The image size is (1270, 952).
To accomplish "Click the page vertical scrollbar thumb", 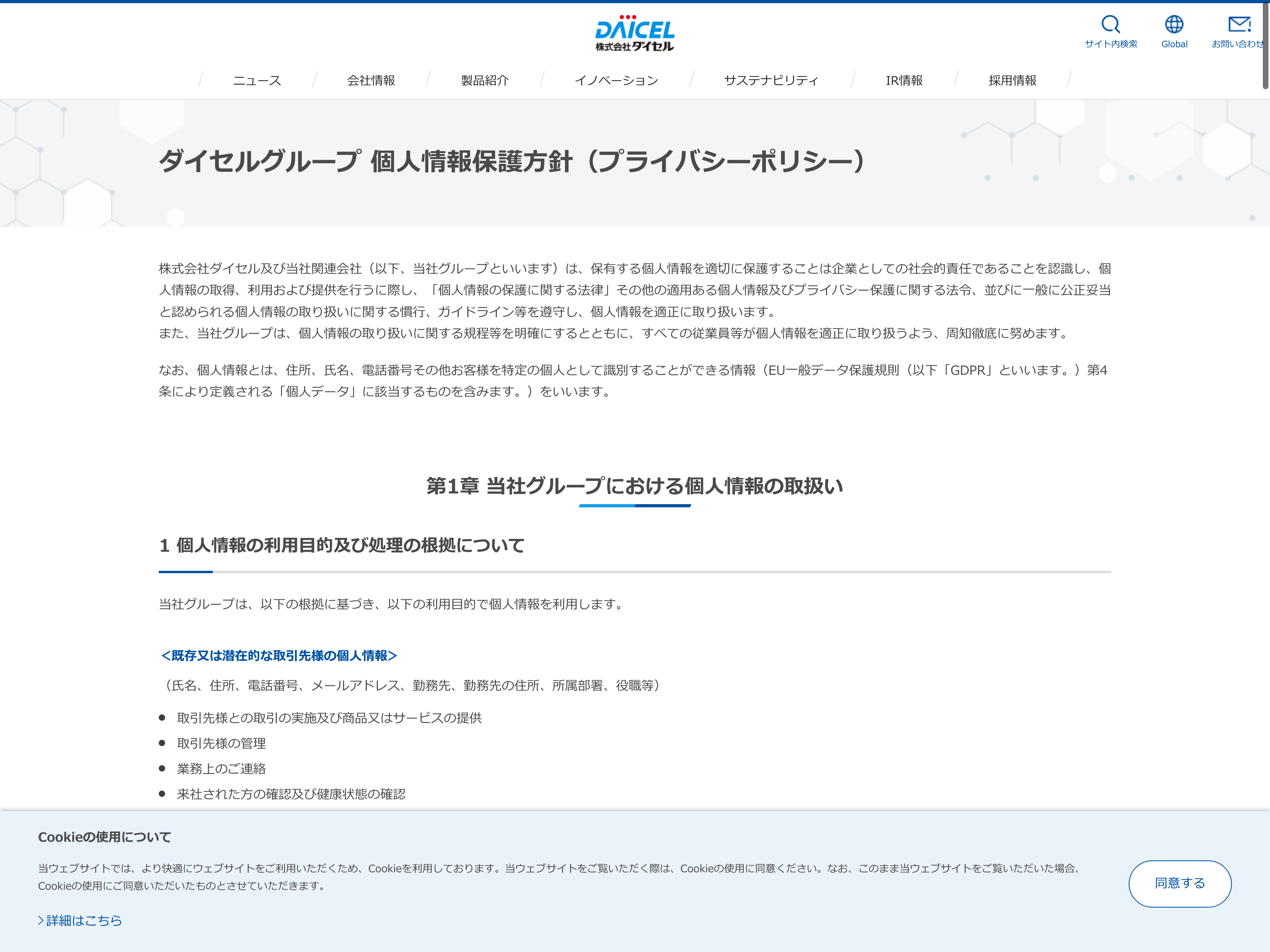I will [1265, 46].
